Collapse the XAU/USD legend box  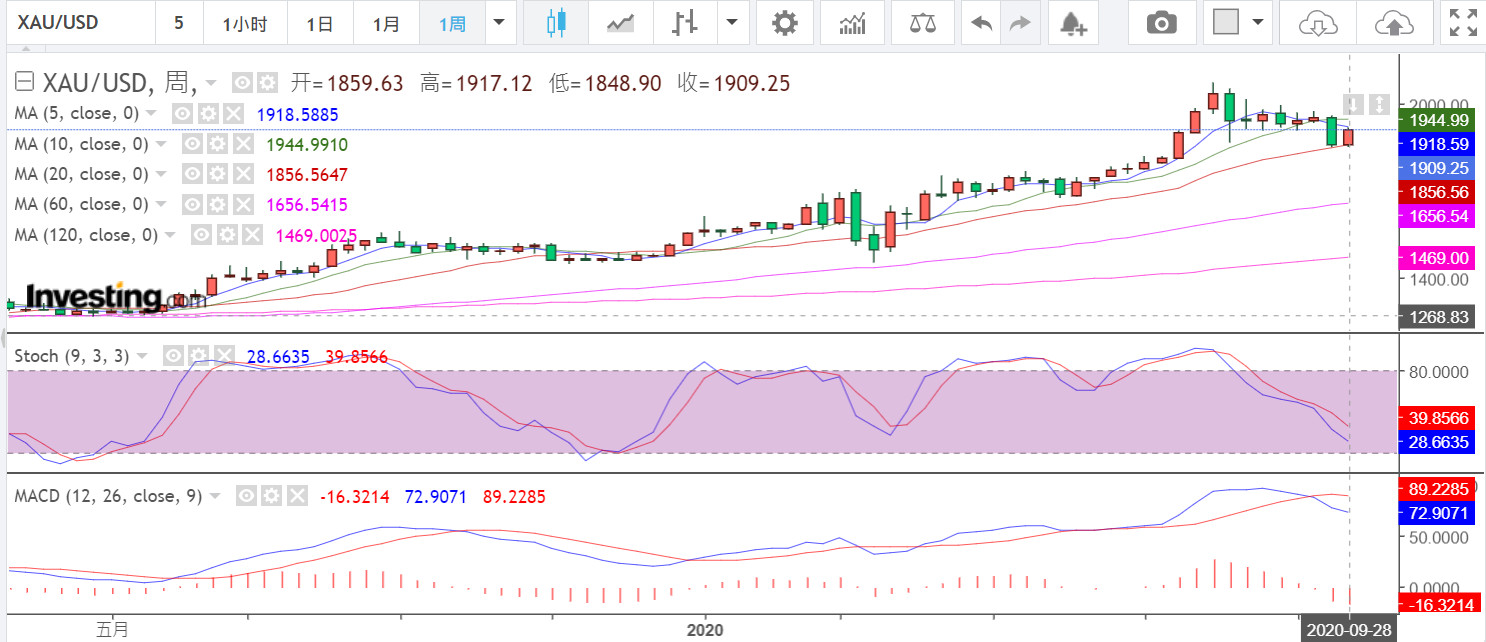pyautogui.click(x=25, y=83)
